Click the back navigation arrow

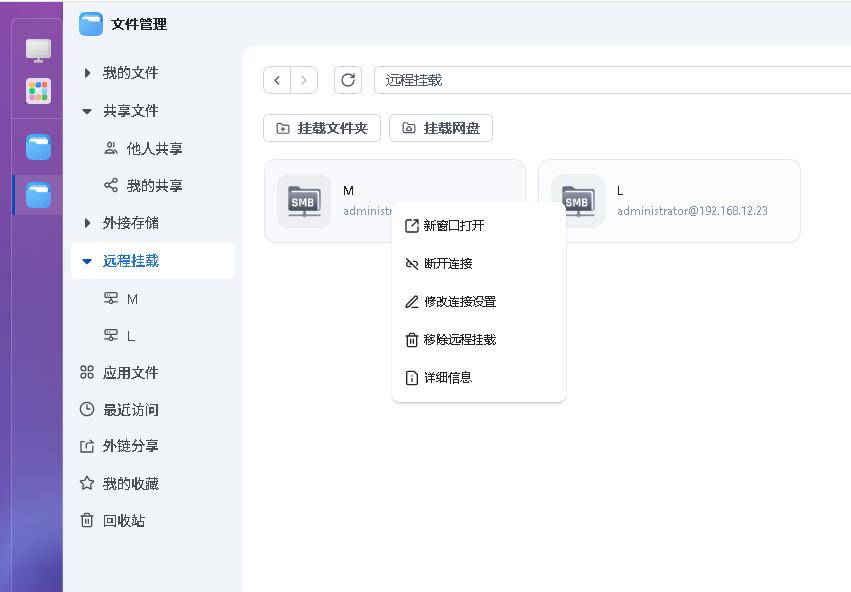[x=277, y=80]
